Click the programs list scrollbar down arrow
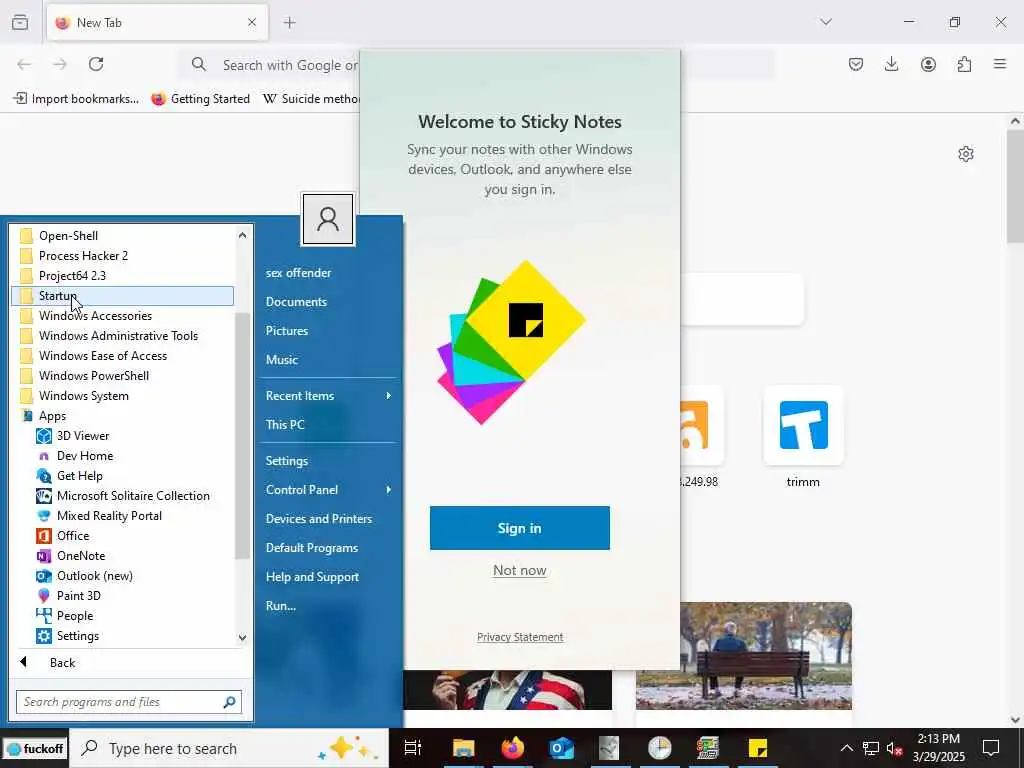This screenshot has height=768, width=1024. click(242, 637)
